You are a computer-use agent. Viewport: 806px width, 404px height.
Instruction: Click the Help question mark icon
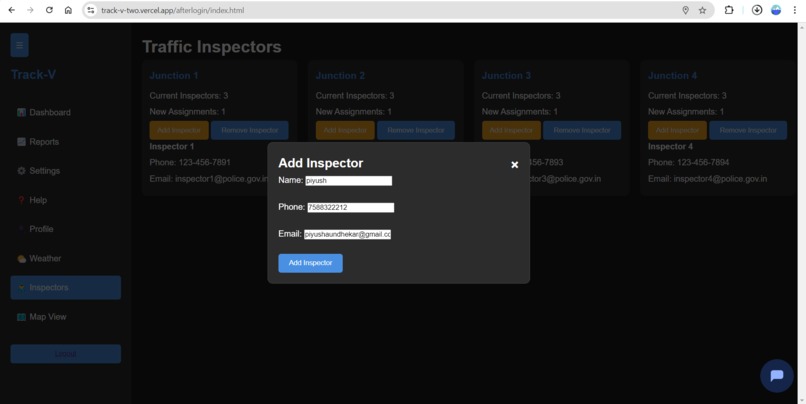[x=21, y=200]
